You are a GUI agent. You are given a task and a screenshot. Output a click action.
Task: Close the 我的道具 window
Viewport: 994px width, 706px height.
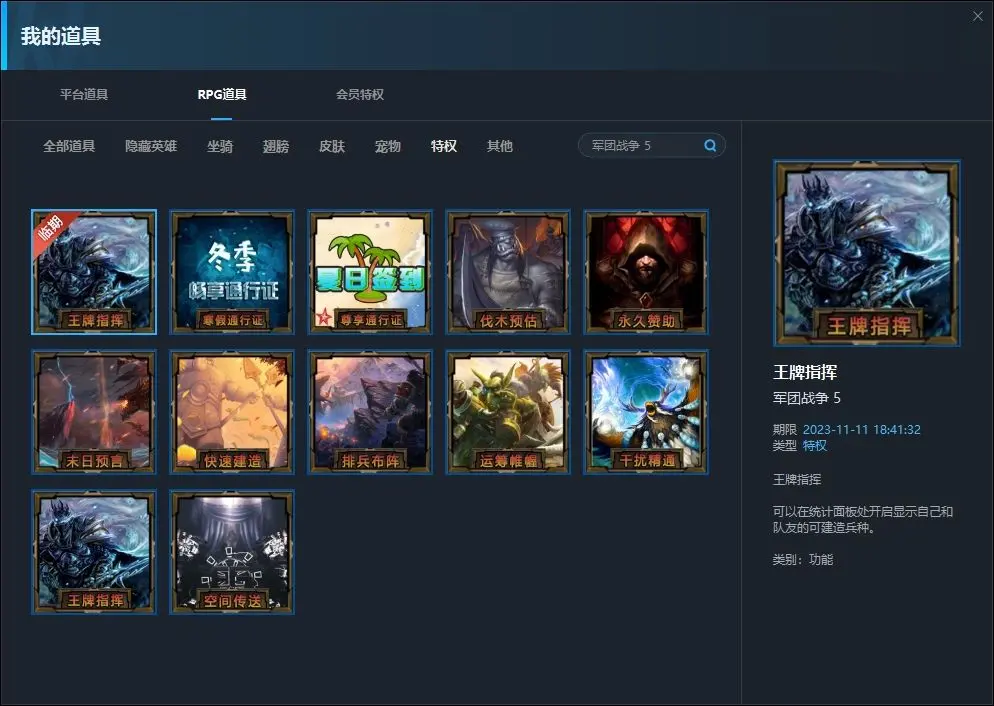coord(978,16)
